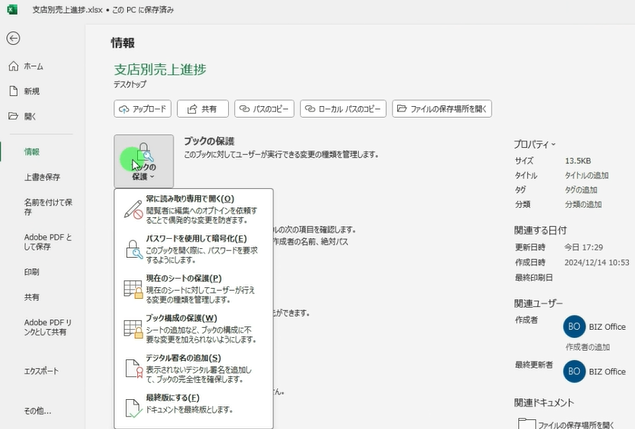Click the BO avatar next to 作成者
The width and height of the screenshot is (635, 429).
[574, 327]
